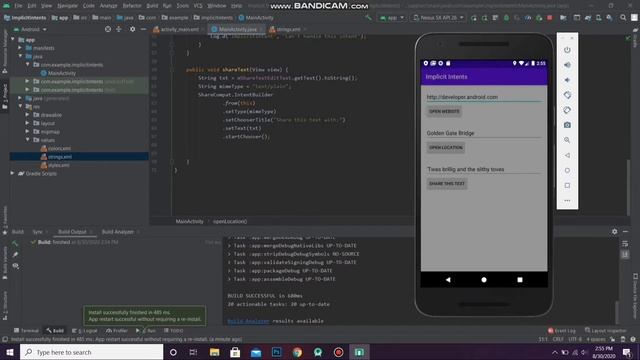The height and width of the screenshot is (360, 640).
Task: Open the Android view dropdown
Action: tap(31, 29)
